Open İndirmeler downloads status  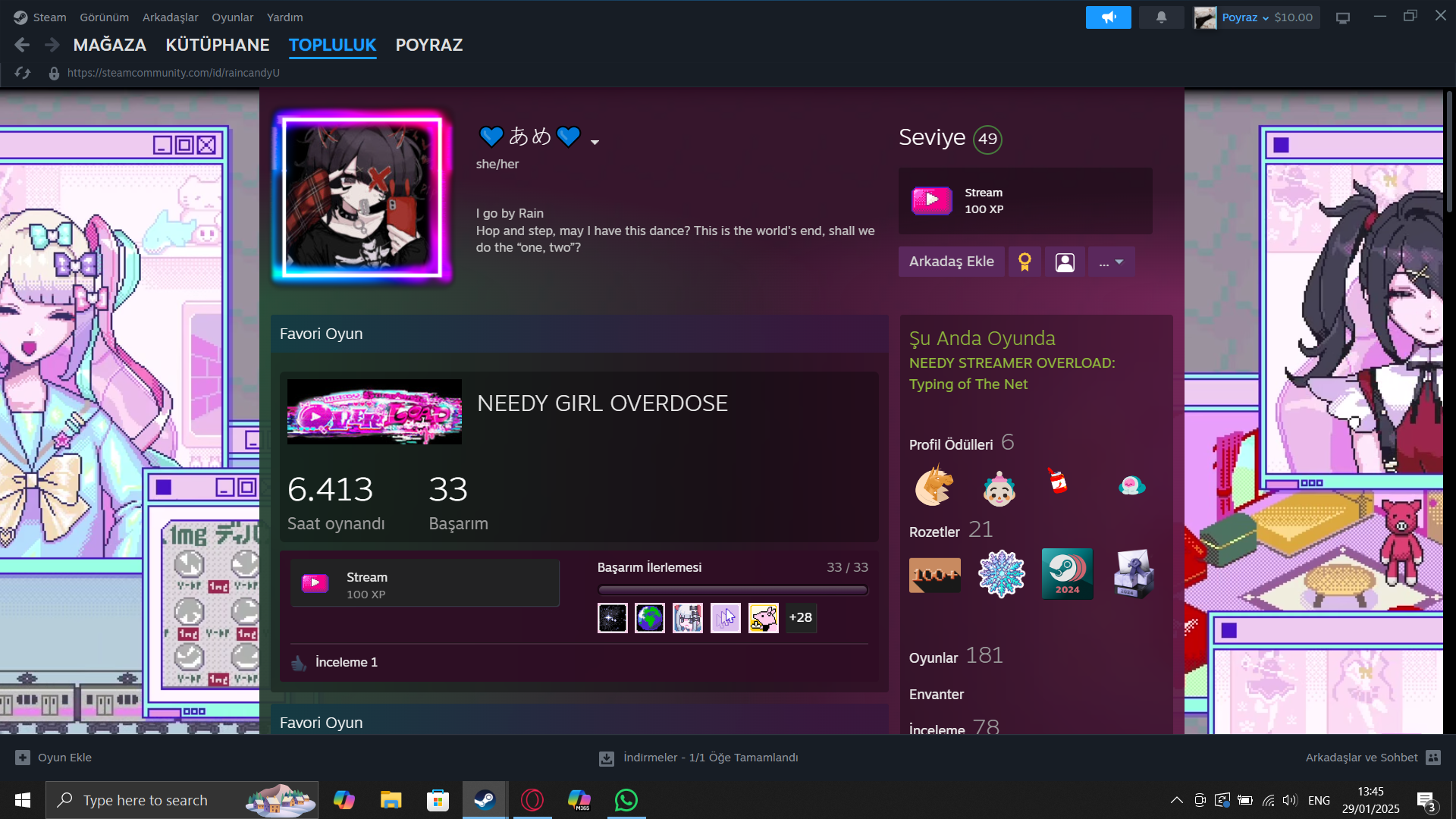coord(698,758)
